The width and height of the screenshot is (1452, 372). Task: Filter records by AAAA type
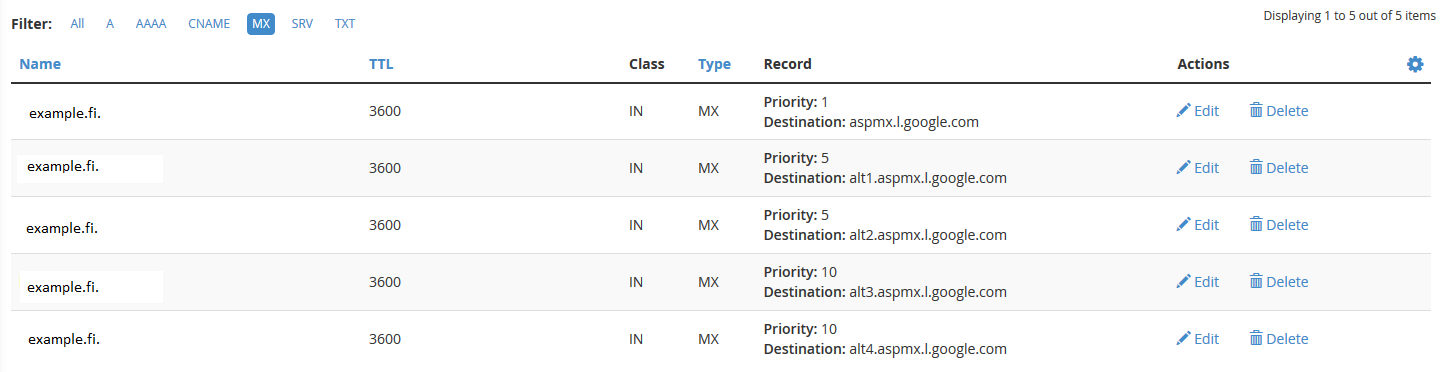[151, 23]
